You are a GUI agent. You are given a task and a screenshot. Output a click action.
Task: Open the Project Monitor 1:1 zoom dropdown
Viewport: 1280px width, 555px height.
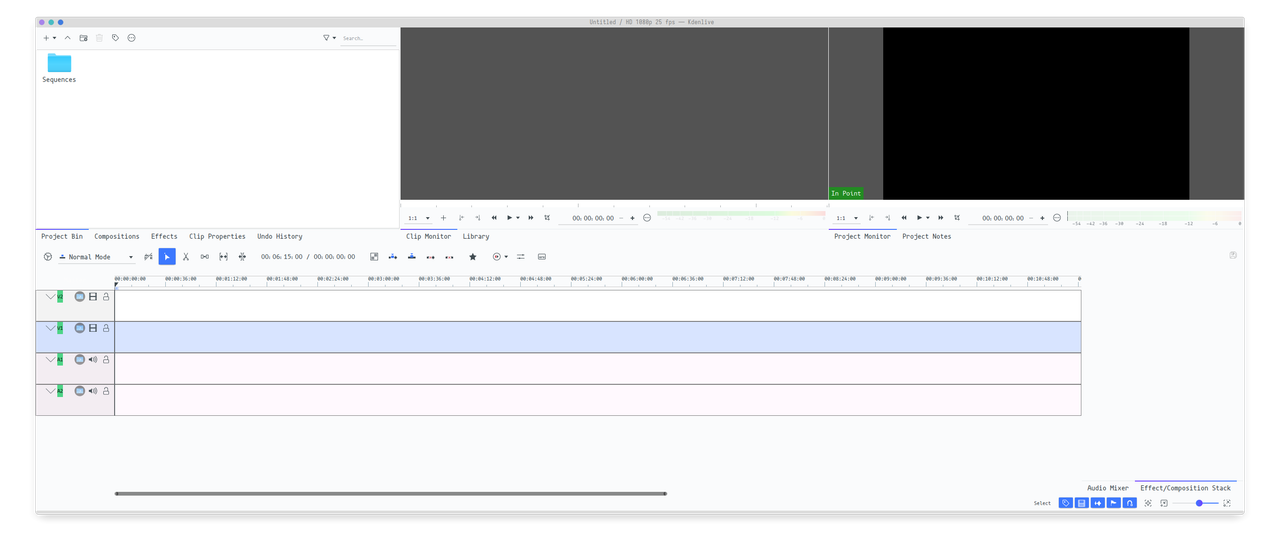[847, 218]
